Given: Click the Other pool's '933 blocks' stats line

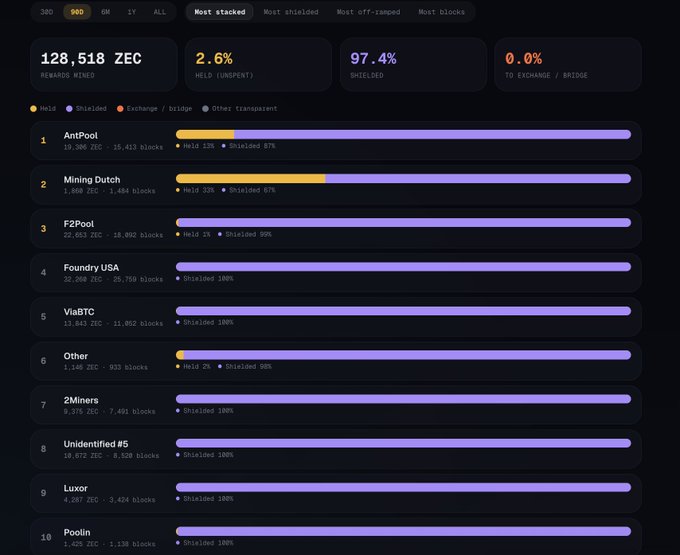Looking at the screenshot, I should pyautogui.click(x=105, y=368).
